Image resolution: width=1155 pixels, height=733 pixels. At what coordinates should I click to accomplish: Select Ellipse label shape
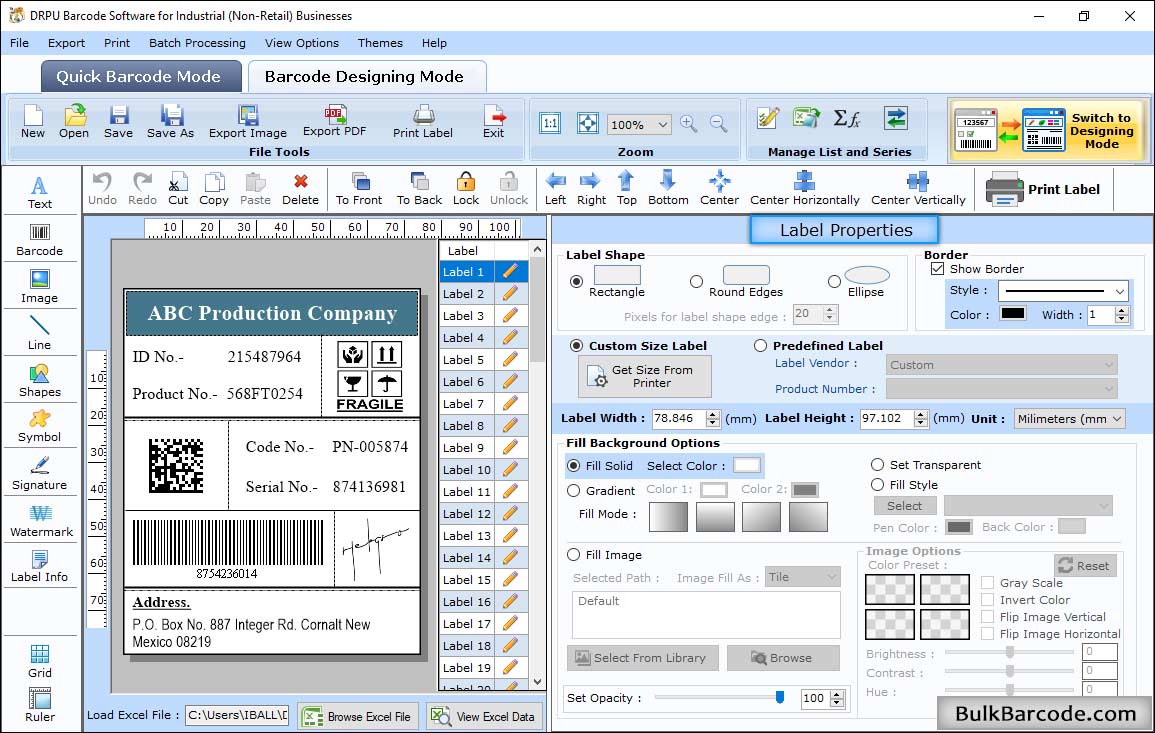[834, 281]
